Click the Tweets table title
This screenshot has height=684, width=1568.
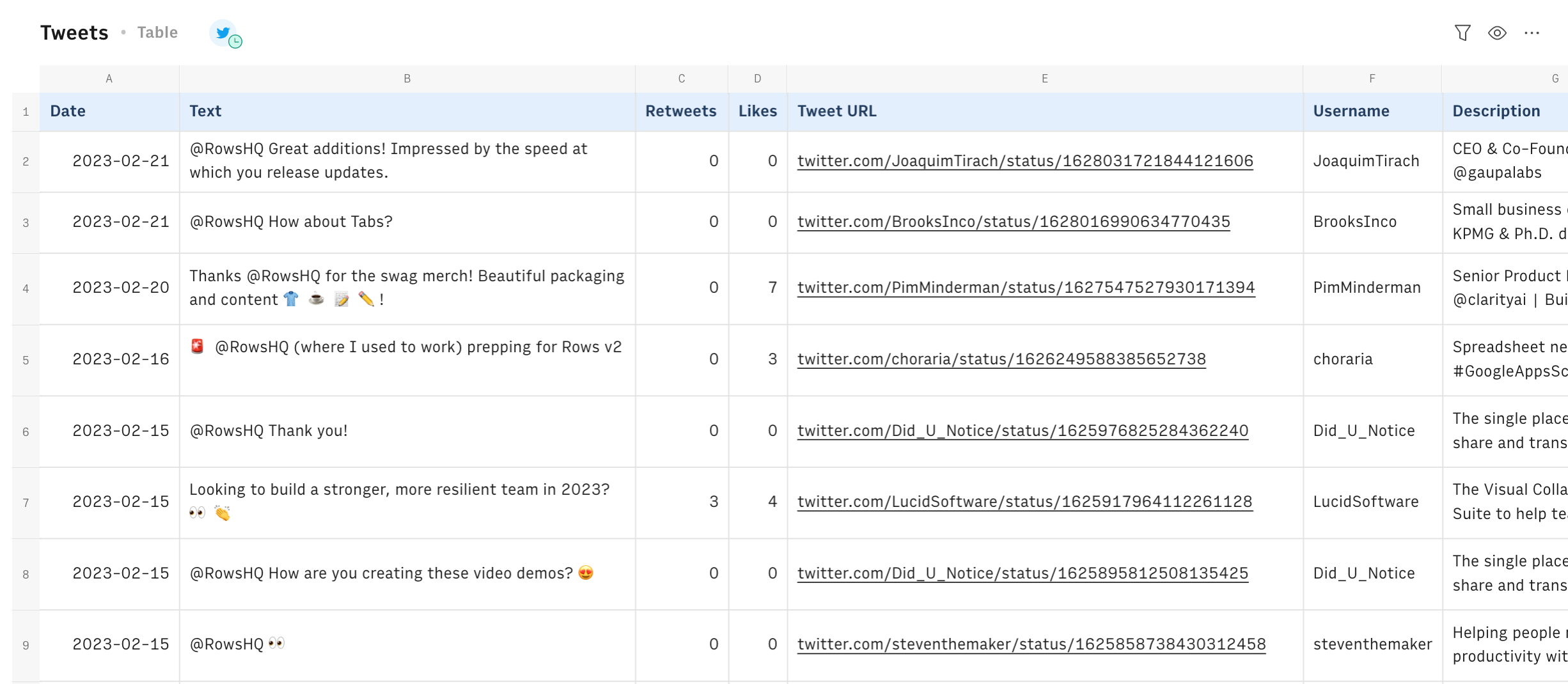pyautogui.click(x=74, y=33)
